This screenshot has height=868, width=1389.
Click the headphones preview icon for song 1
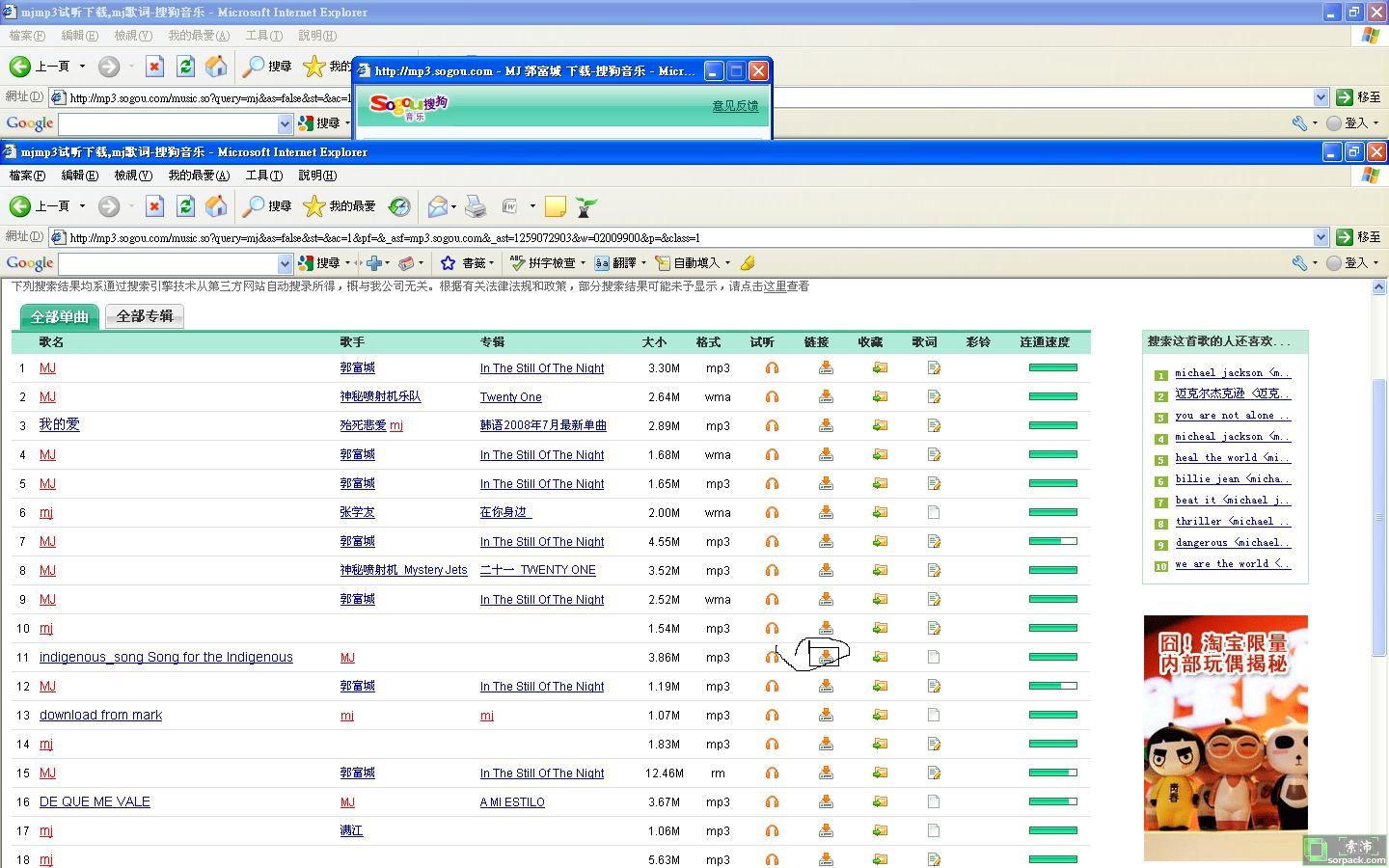(x=772, y=368)
